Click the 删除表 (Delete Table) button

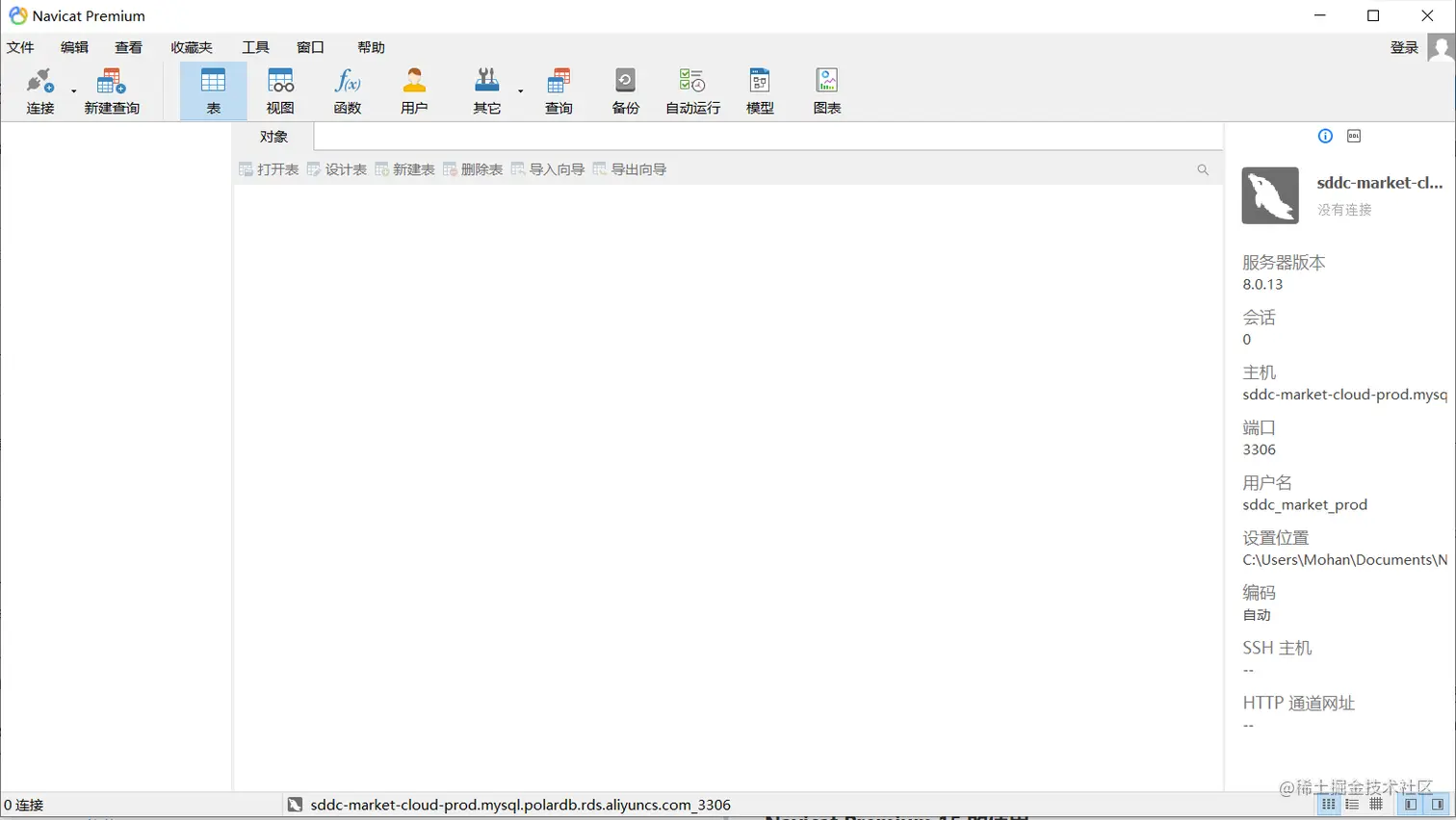(473, 169)
